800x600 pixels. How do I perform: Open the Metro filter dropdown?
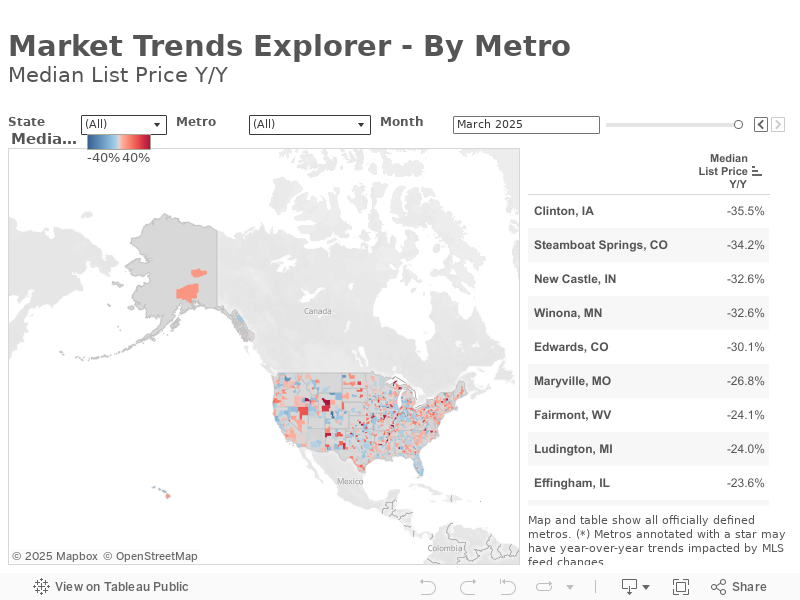point(309,125)
